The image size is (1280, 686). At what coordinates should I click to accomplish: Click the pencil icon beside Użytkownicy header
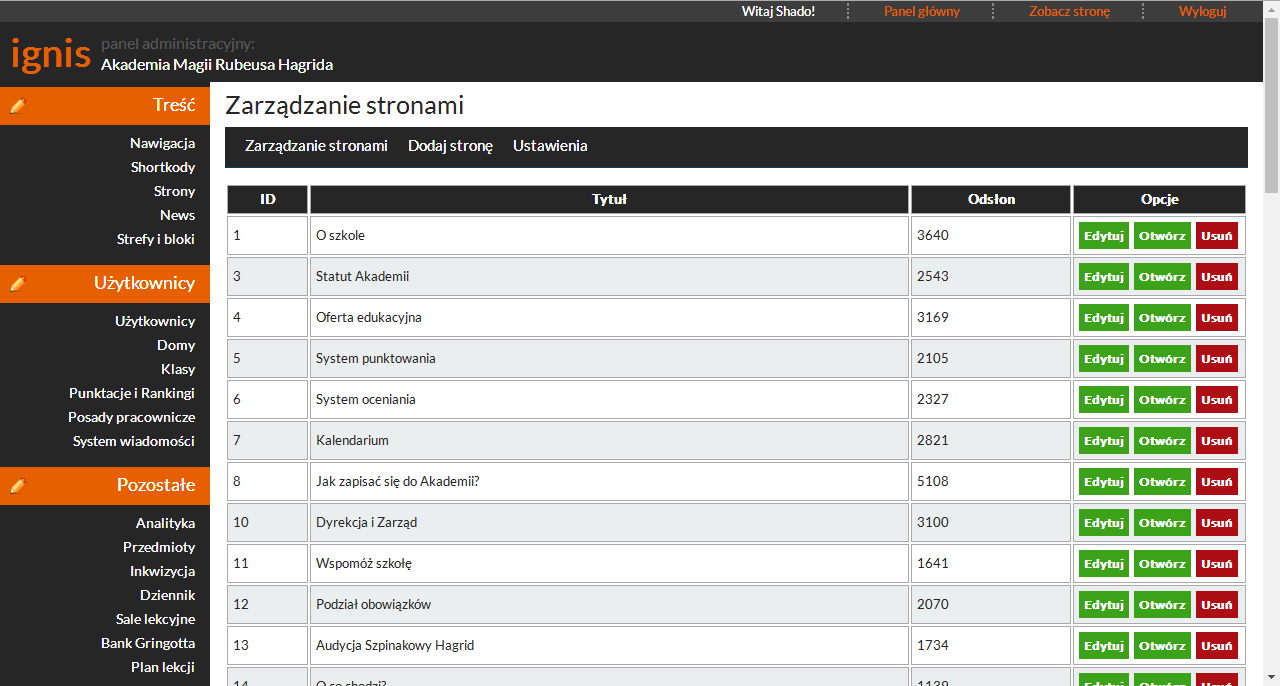tap(17, 284)
